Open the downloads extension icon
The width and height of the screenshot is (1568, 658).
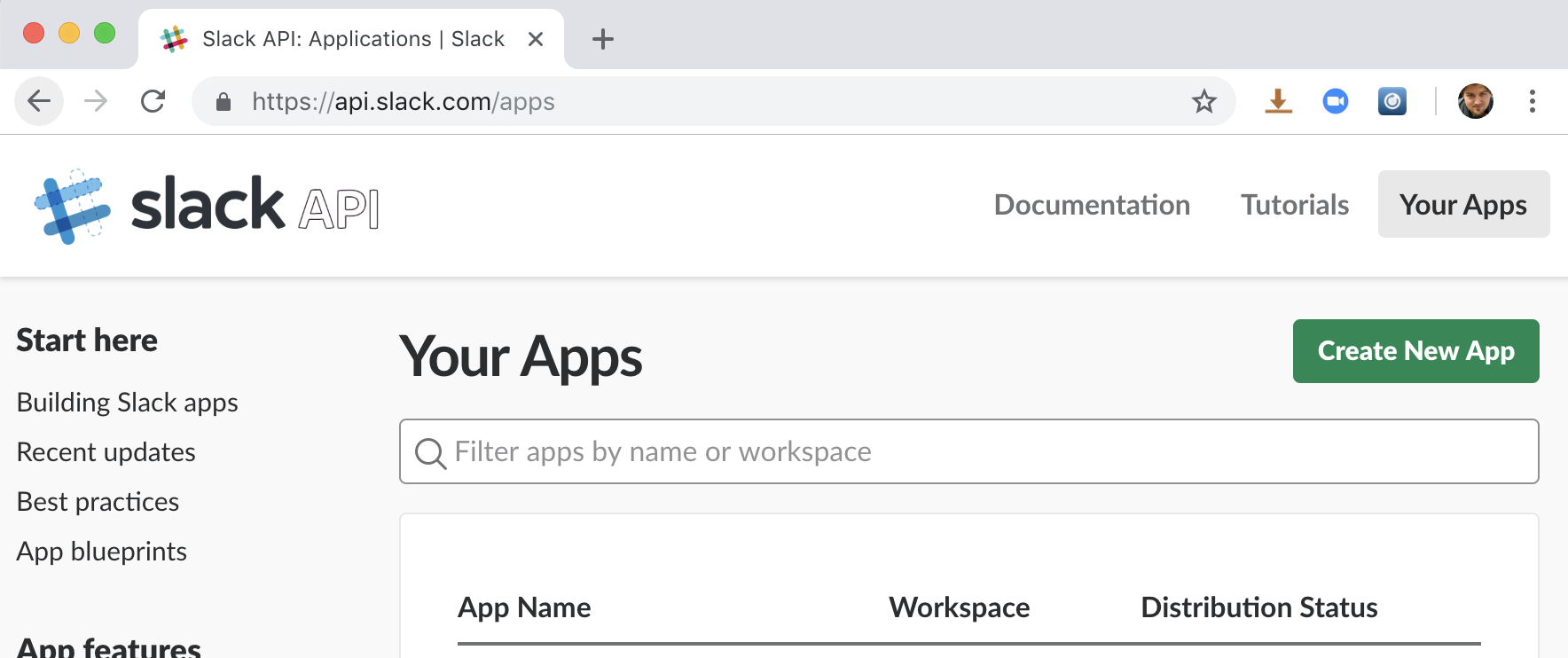coord(1278,102)
